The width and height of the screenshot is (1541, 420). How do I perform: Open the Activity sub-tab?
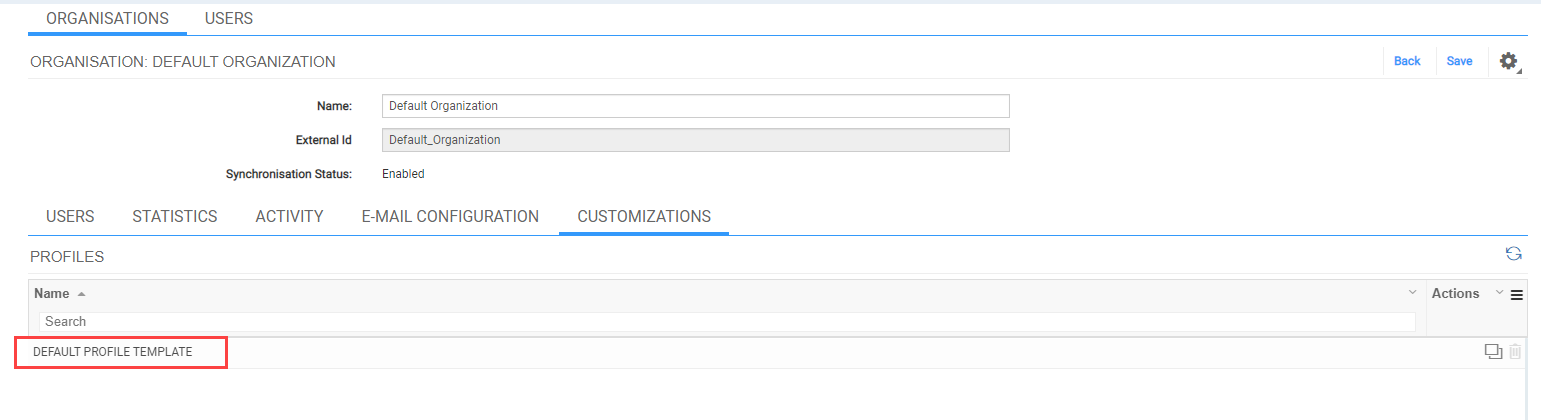pyautogui.click(x=289, y=216)
